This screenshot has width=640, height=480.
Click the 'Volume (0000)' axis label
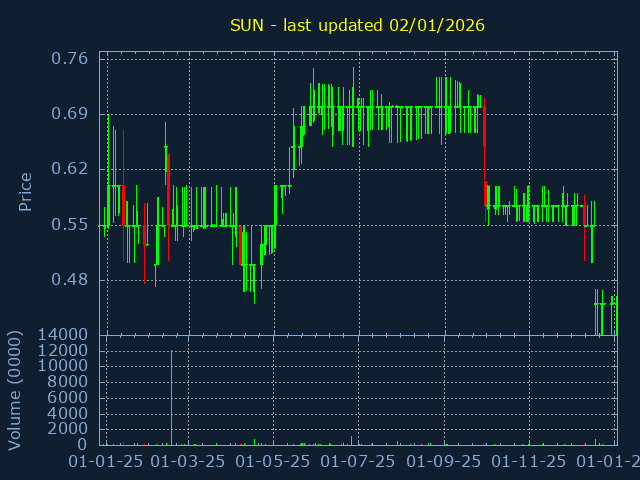click(x=15, y=388)
